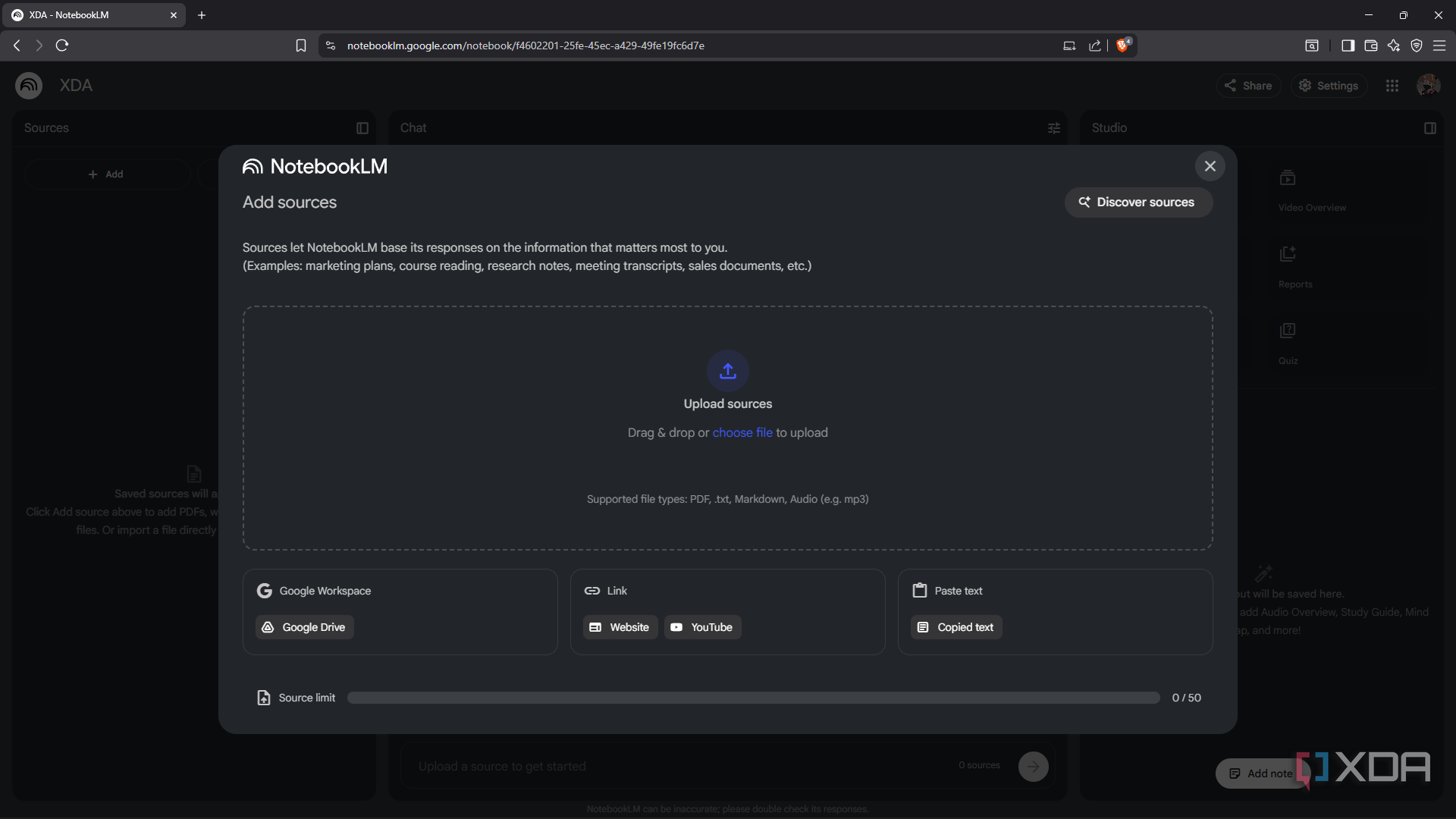The height and width of the screenshot is (819, 1456).
Task: Open Brave Shields icon
Action: point(1122,45)
